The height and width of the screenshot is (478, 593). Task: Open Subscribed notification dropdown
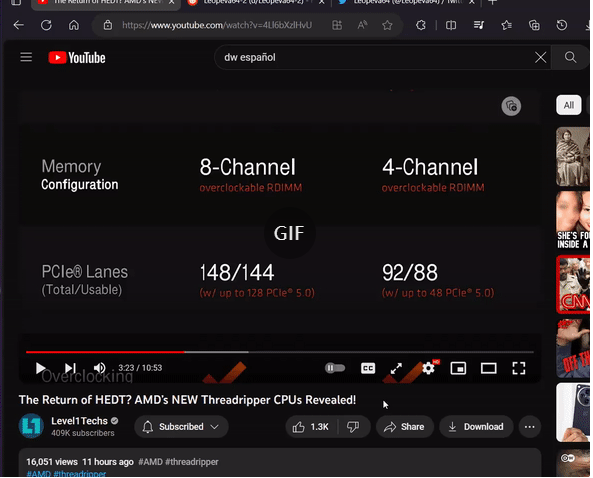tap(181, 427)
